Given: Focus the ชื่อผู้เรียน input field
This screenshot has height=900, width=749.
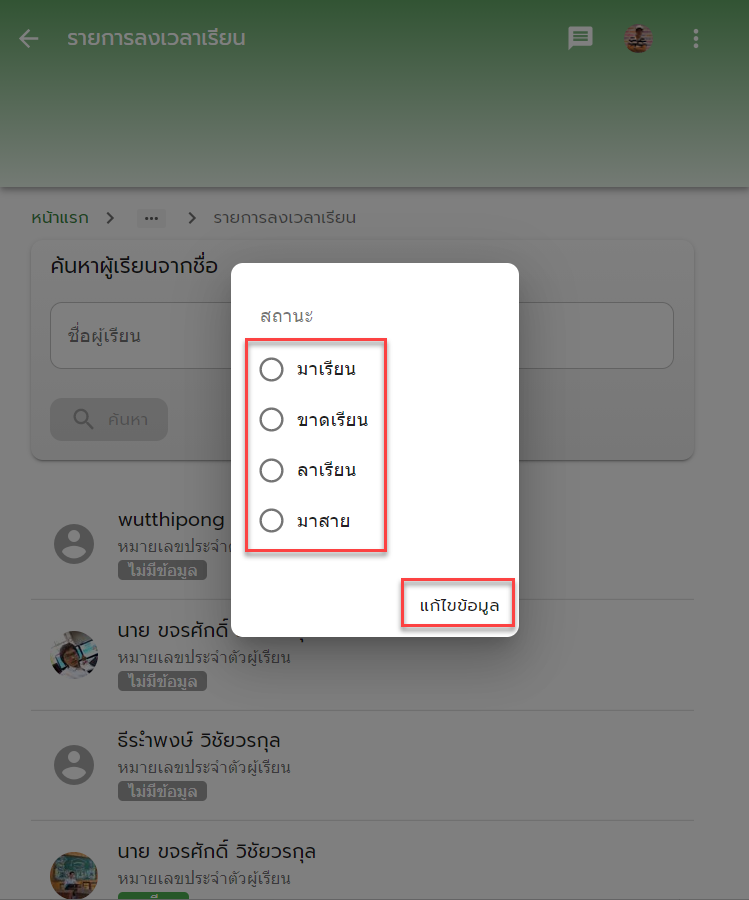Looking at the screenshot, I should click(x=362, y=335).
